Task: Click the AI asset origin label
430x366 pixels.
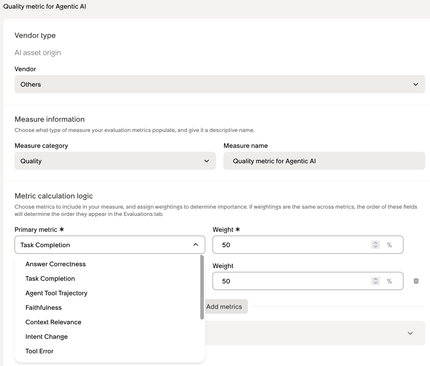Action: tap(38, 53)
